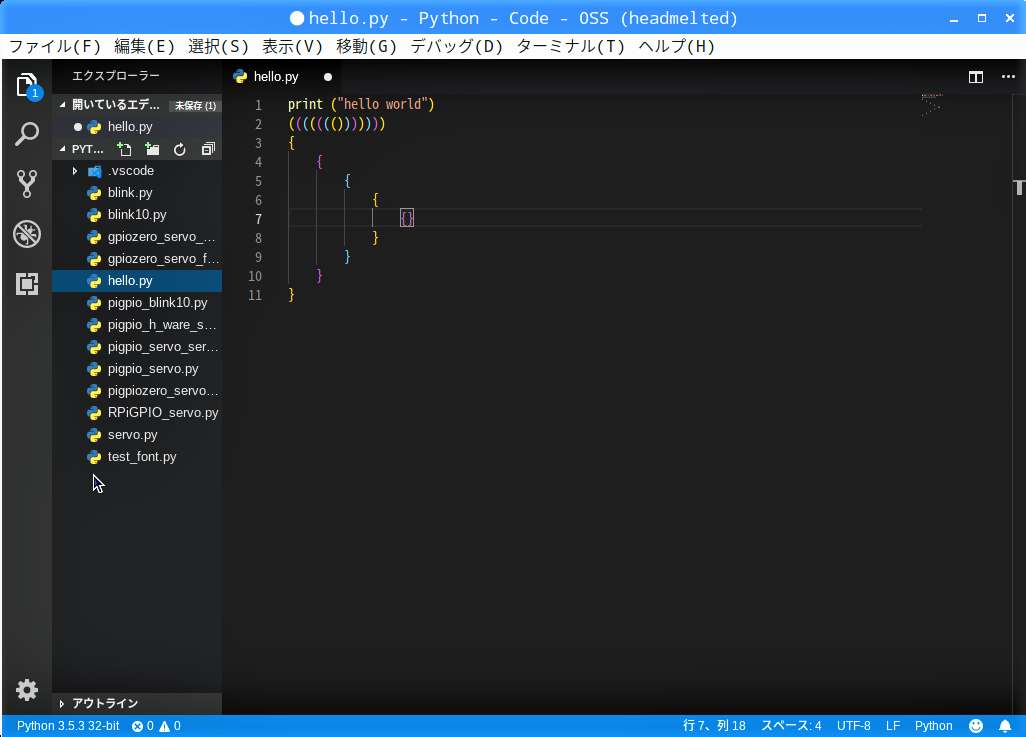1026x737 pixels.
Task: Click the editor minimap preview
Action: coord(932,105)
